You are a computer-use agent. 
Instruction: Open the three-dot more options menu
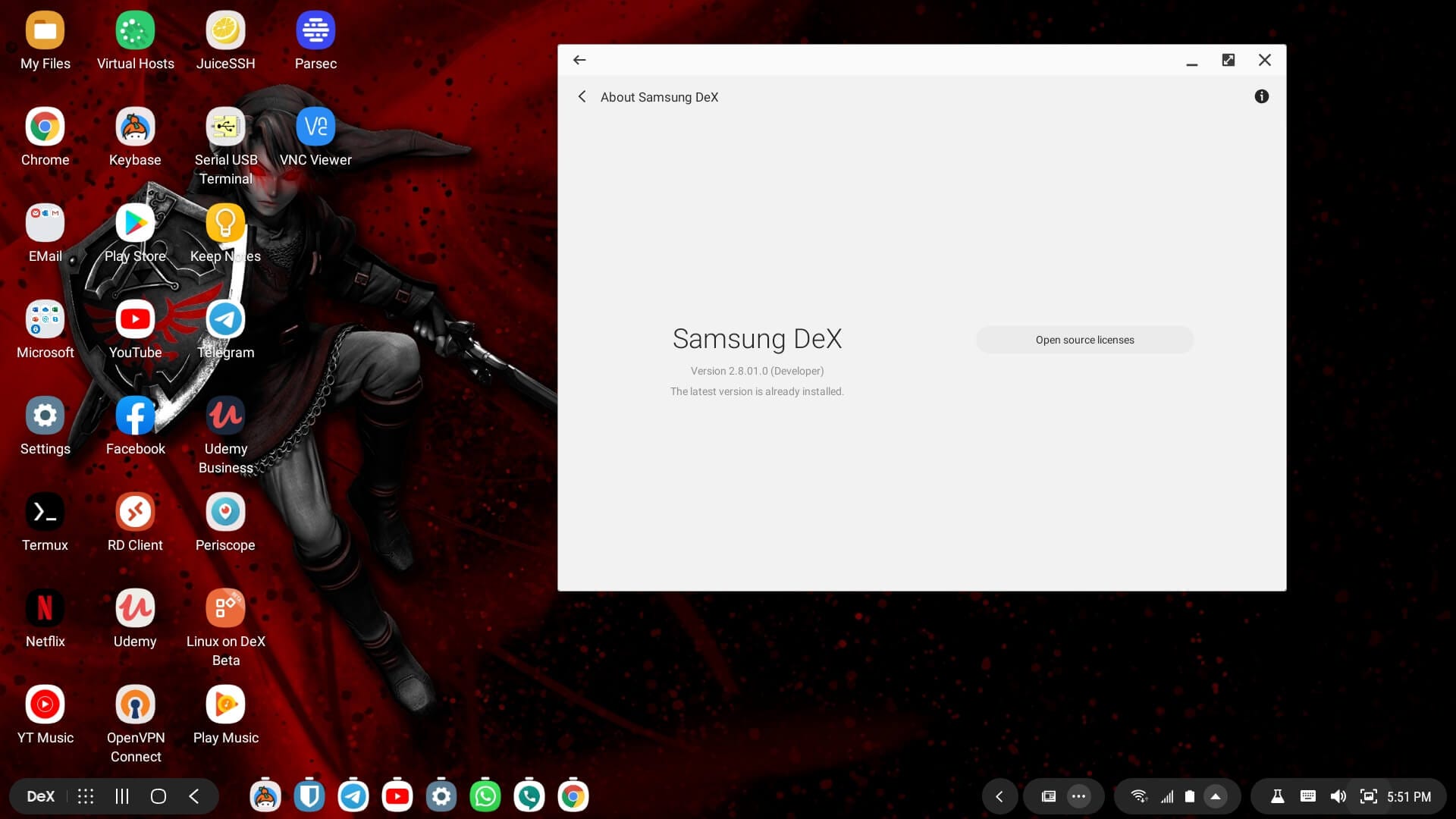click(1079, 795)
